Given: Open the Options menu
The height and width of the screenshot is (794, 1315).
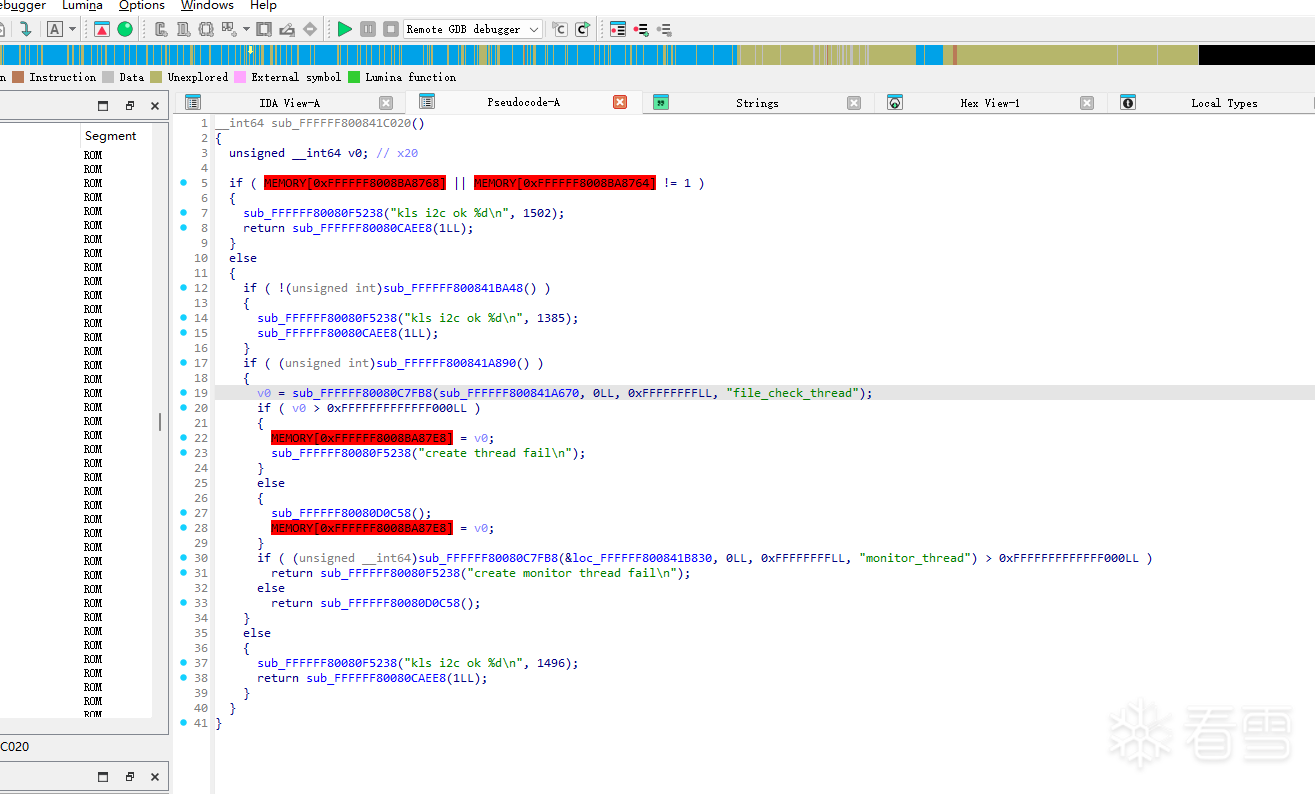Looking at the screenshot, I should [x=142, y=6].
